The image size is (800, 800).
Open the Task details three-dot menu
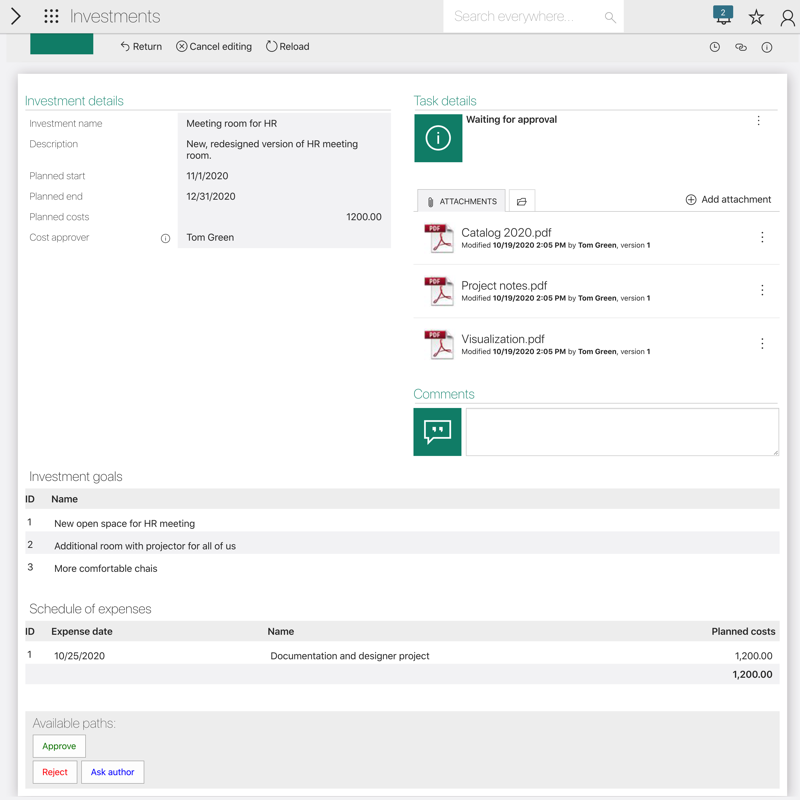pyautogui.click(x=758, y=121)
